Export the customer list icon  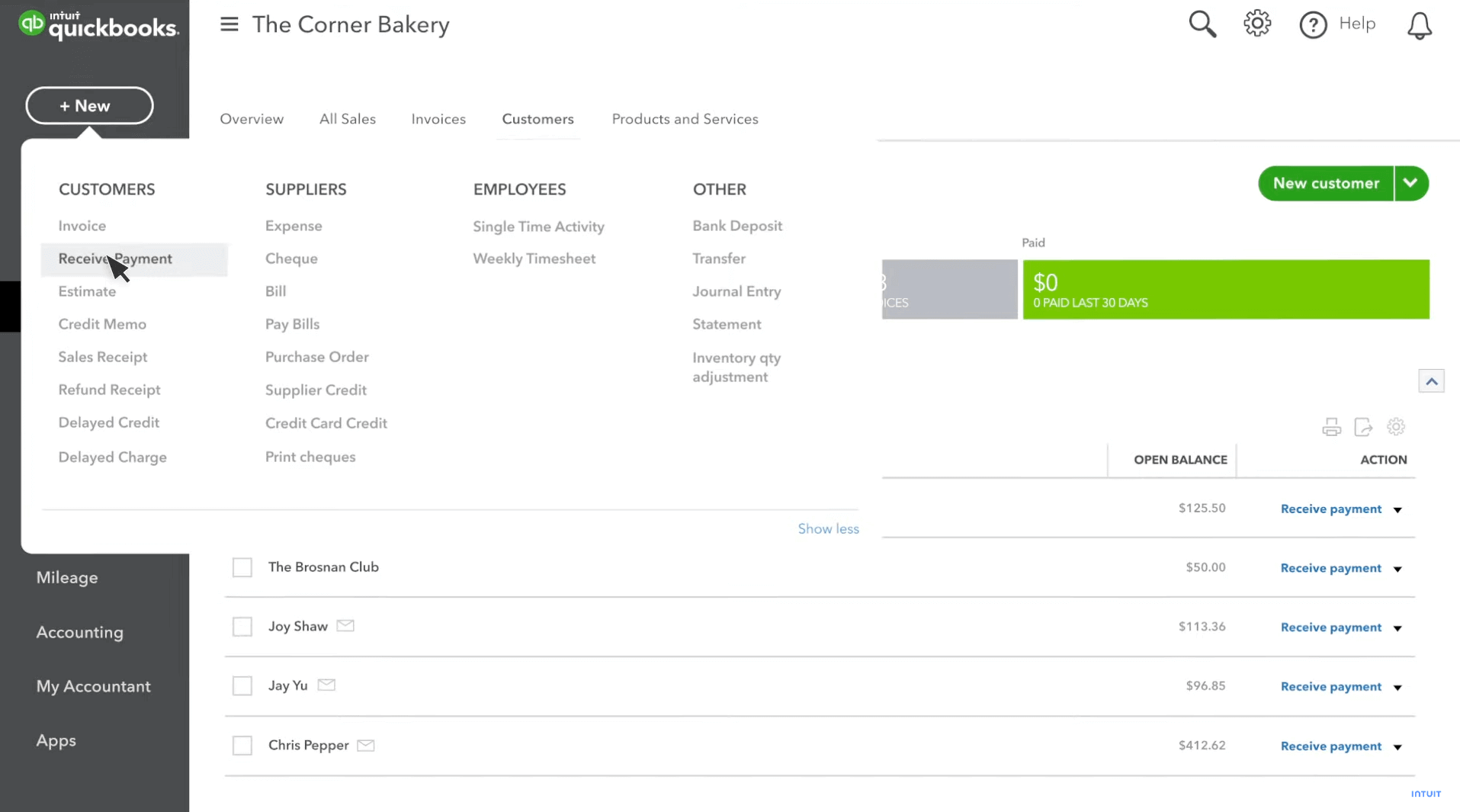1363,427
